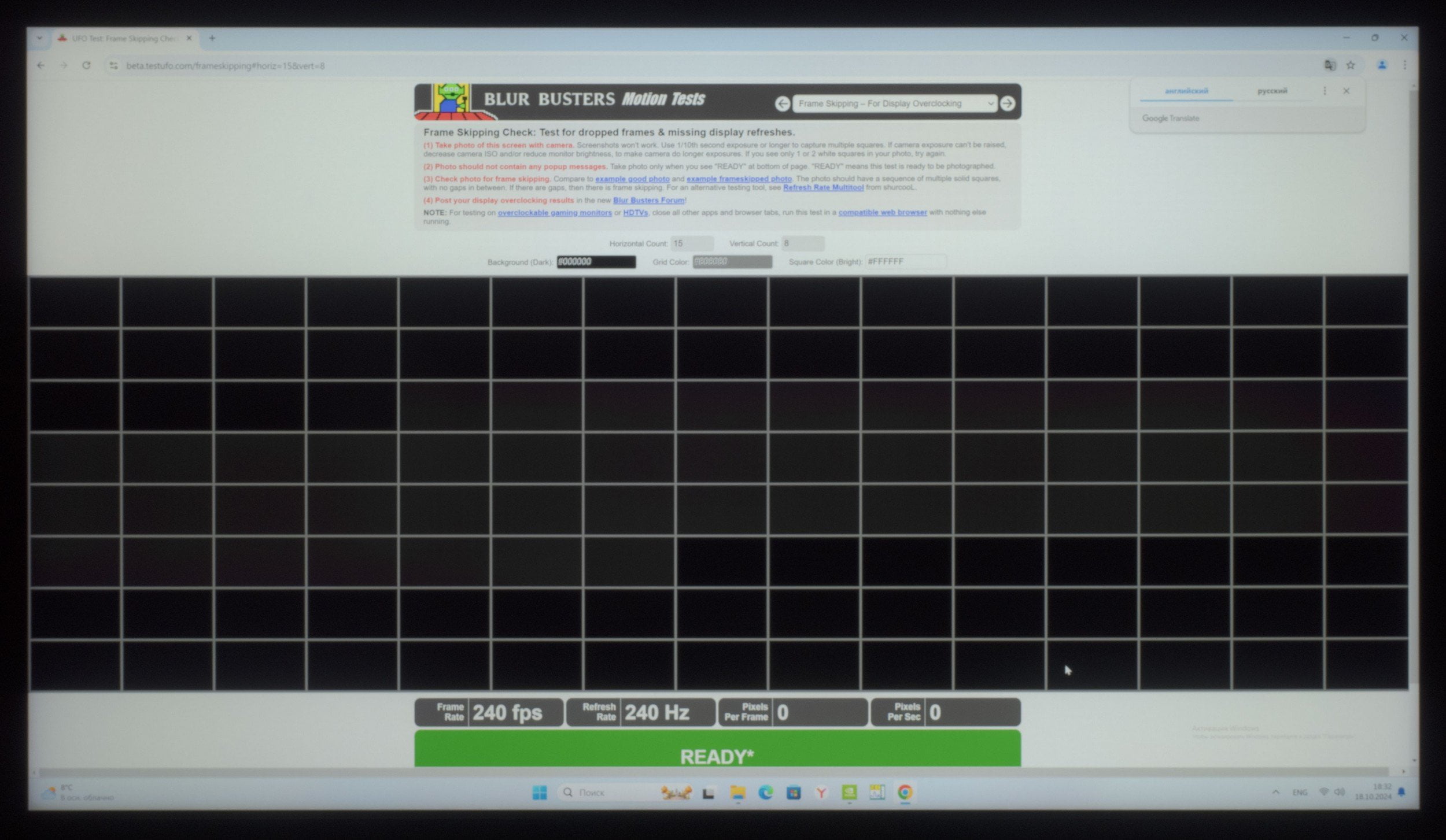Screen dimensions: 1446x840
Task: Close the UFO Test tab
Action: (x=189, y=38)
